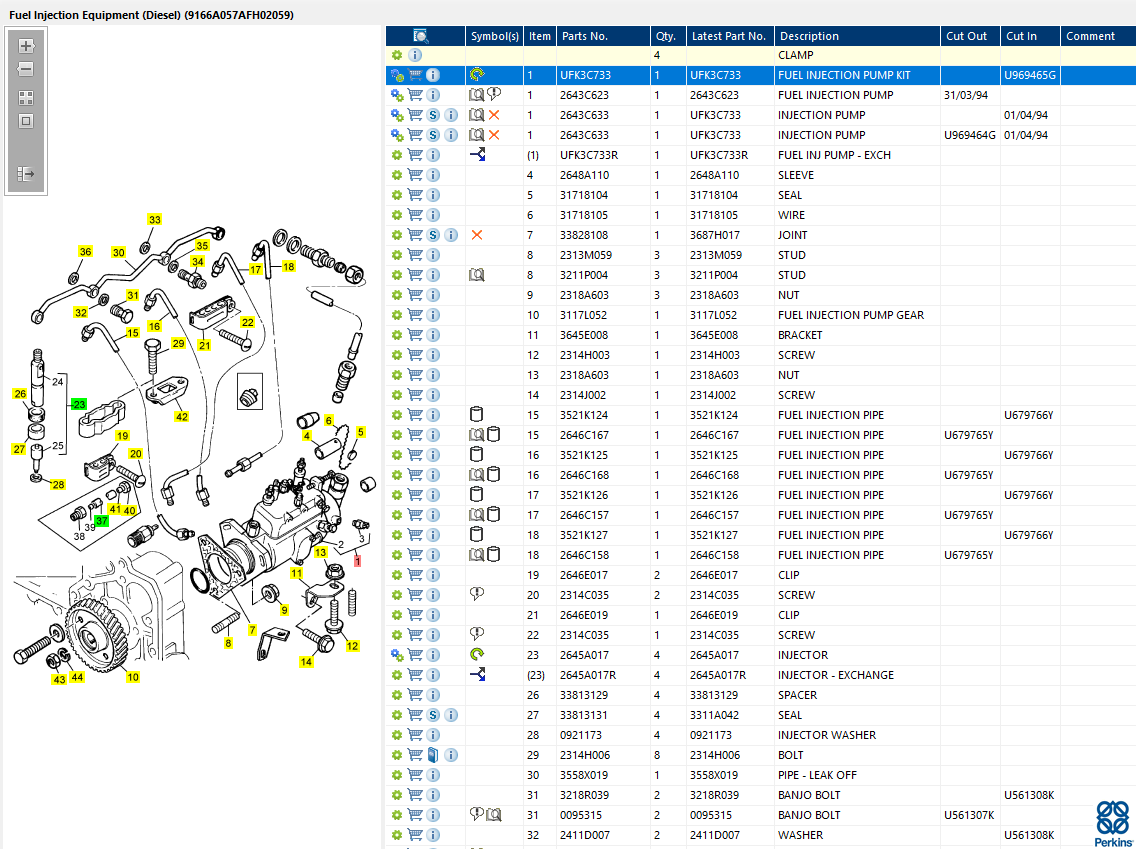Open info for INJECTOR WASHER row
Viewport: 1136px width, 849px height.
pos(433,735)
